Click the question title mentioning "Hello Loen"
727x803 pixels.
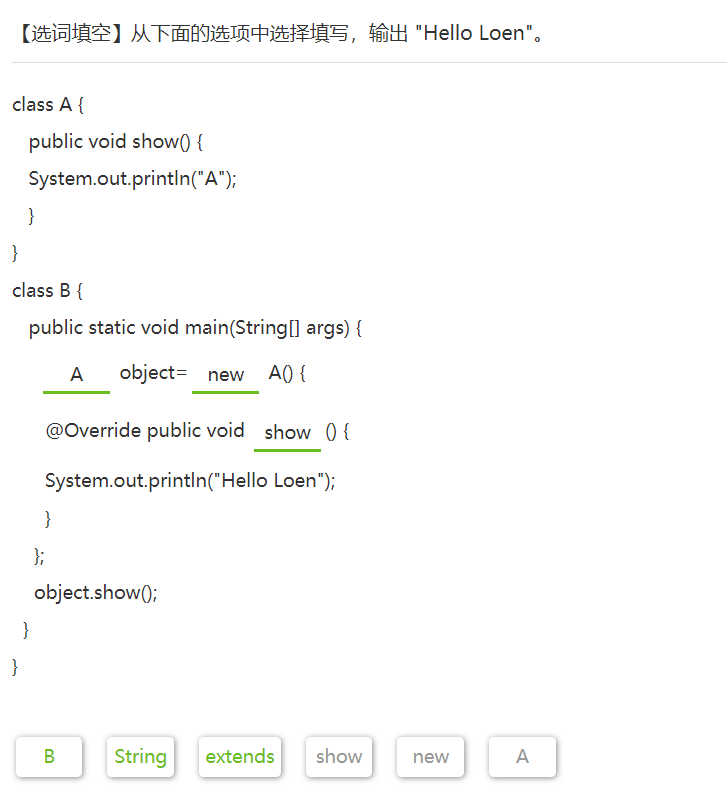282,33
